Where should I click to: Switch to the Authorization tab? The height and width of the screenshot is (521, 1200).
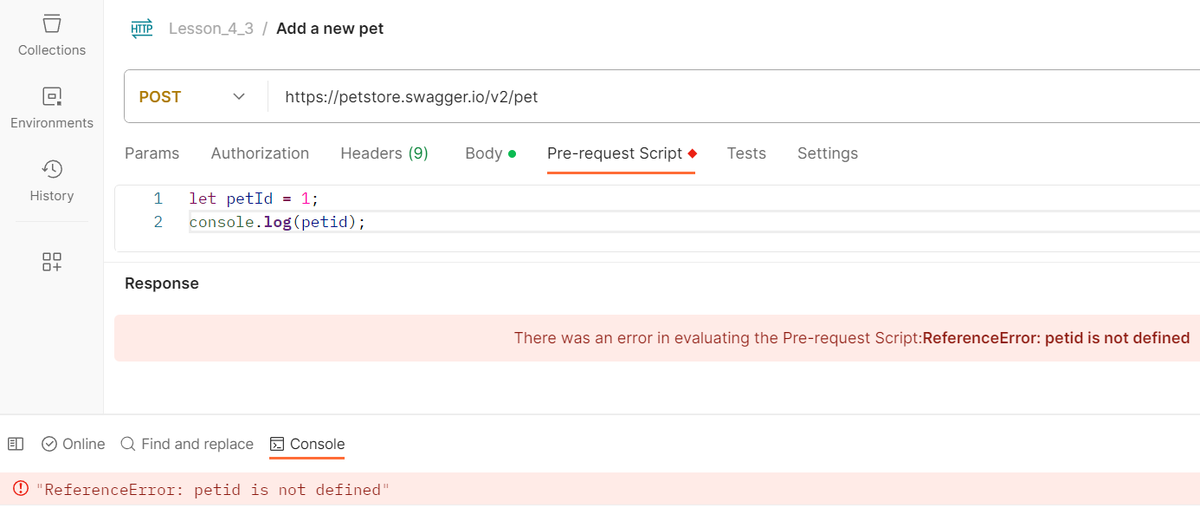[260, 153]
